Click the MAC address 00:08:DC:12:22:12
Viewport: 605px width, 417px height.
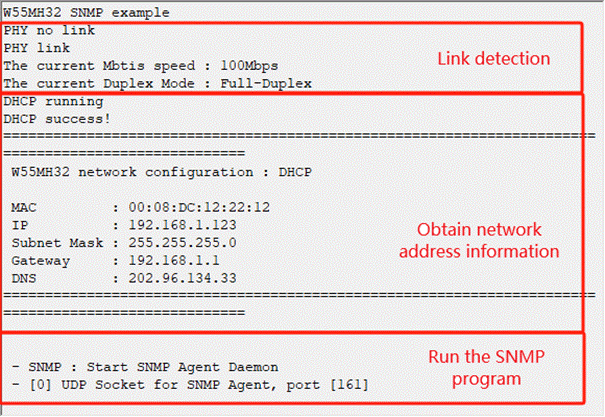(199, 208)
